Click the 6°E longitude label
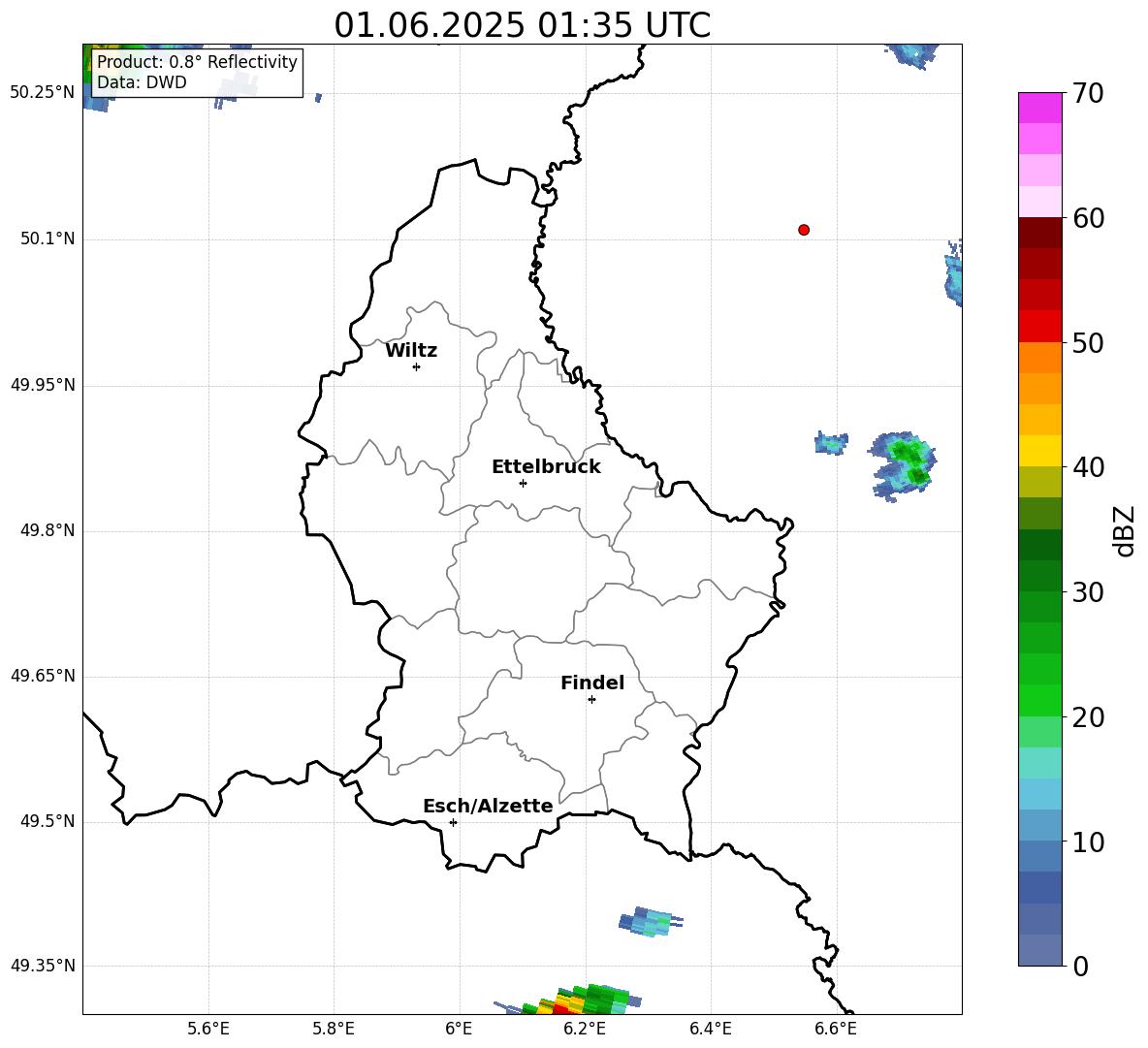1148x1048 pixels. click(459, 1029)
